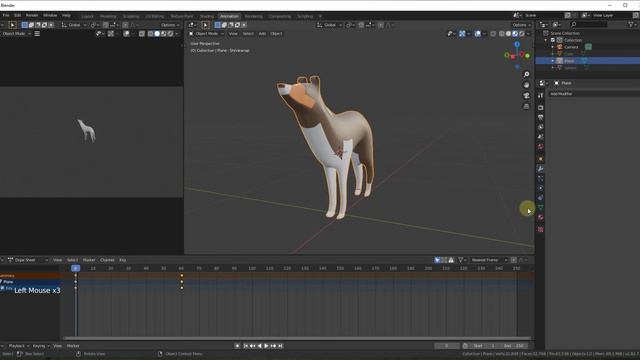Switch perspective/orthographic with the grid icon
Image resolution: width=640 pixels, height=360 pixels.
[527, 106]
